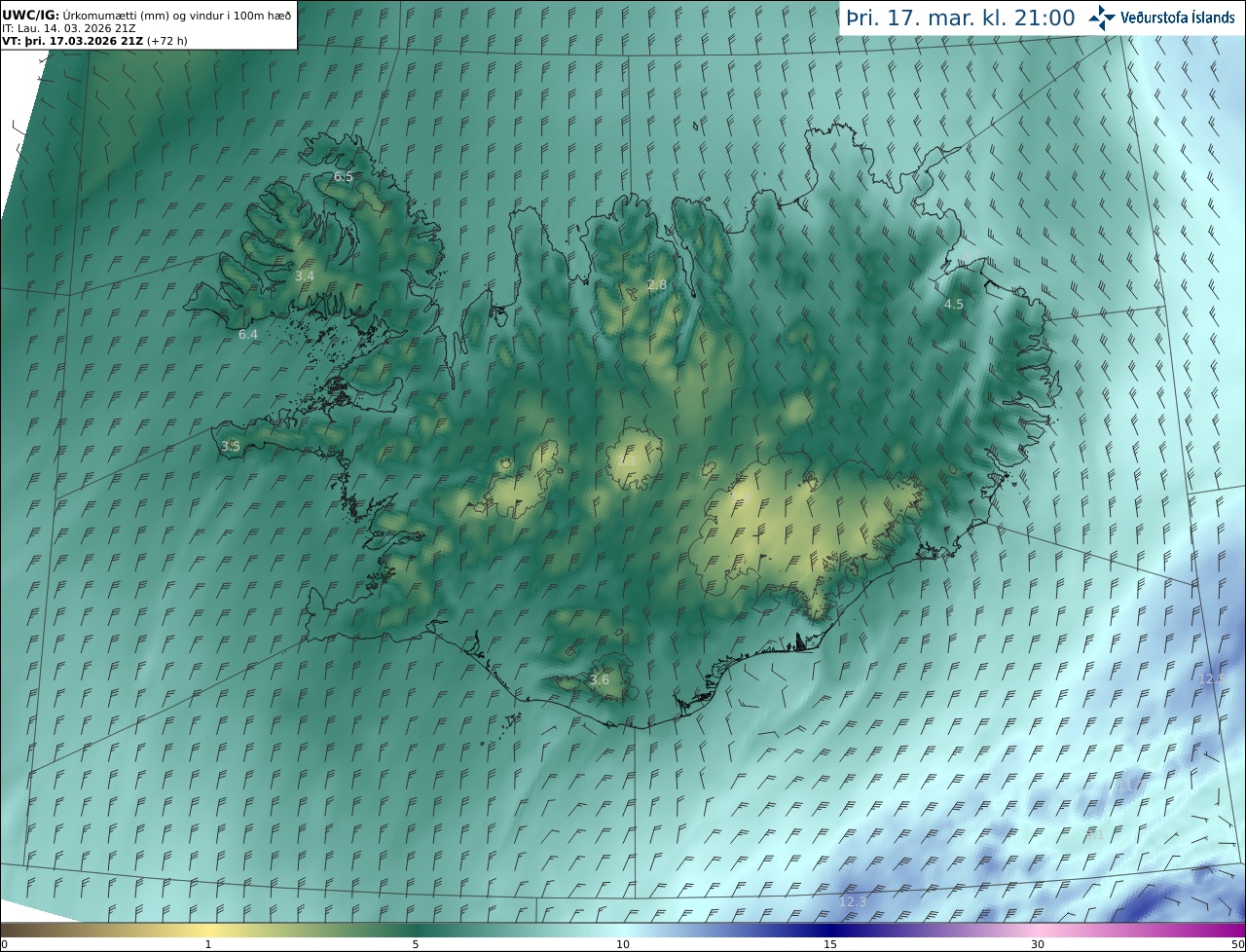Viewport: 1246px width, 952px height.
Task: Click the '30' label on the color scale
Action: pos(1038,945)
